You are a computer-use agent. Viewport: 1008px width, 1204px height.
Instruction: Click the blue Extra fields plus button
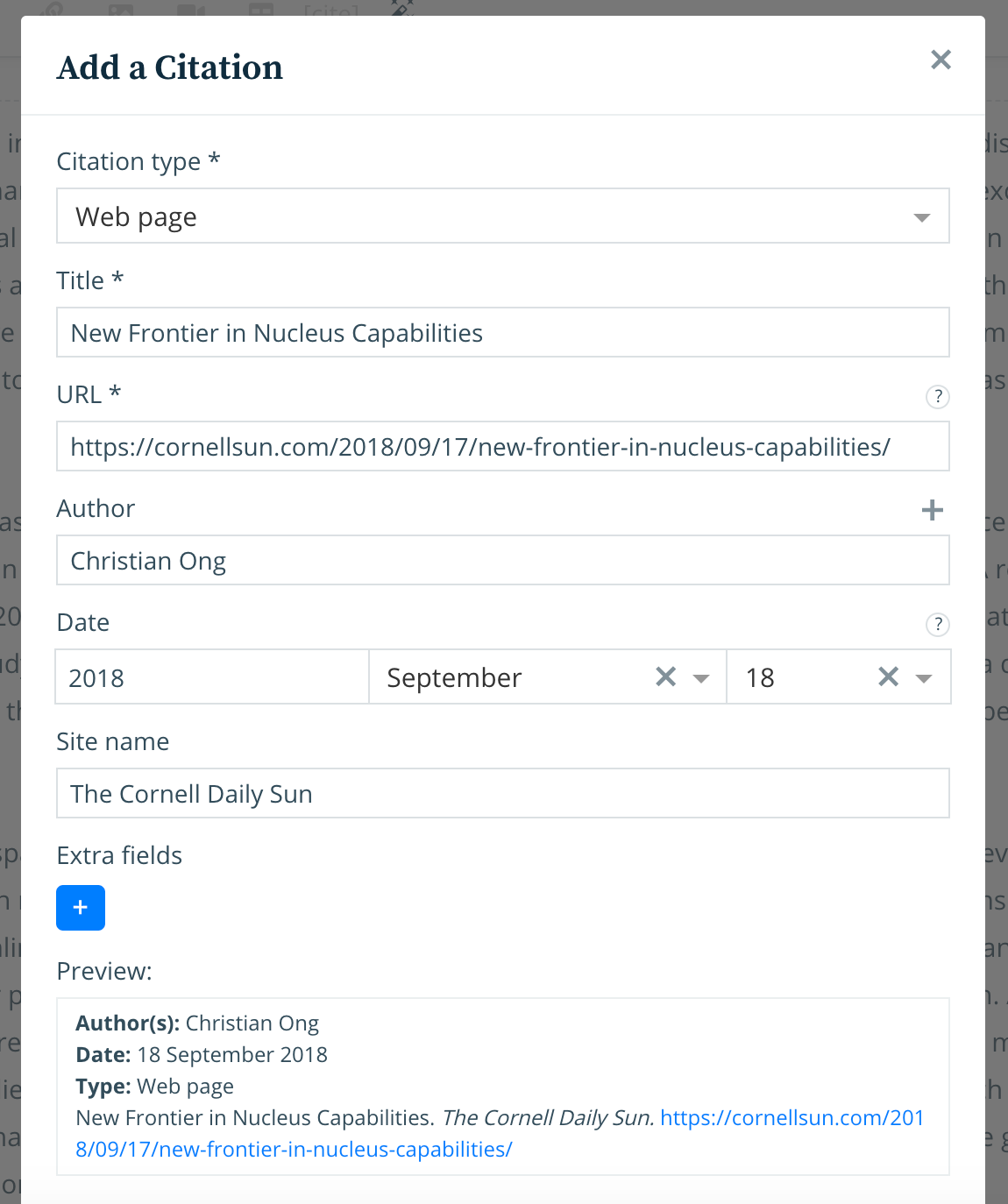pyautogui.click(x=81, y=908)
